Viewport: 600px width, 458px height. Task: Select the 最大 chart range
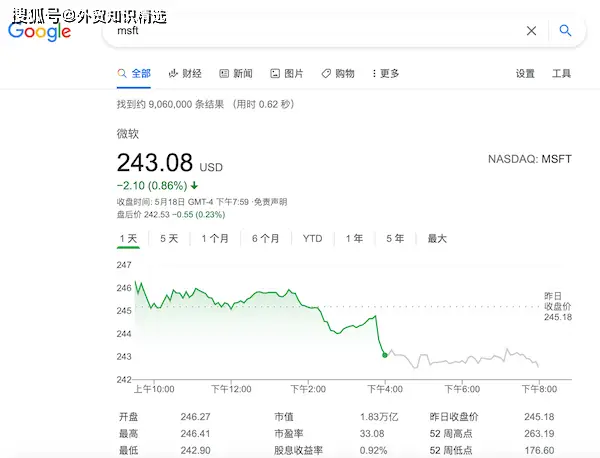pyautogui.click(x=437, y=239)
